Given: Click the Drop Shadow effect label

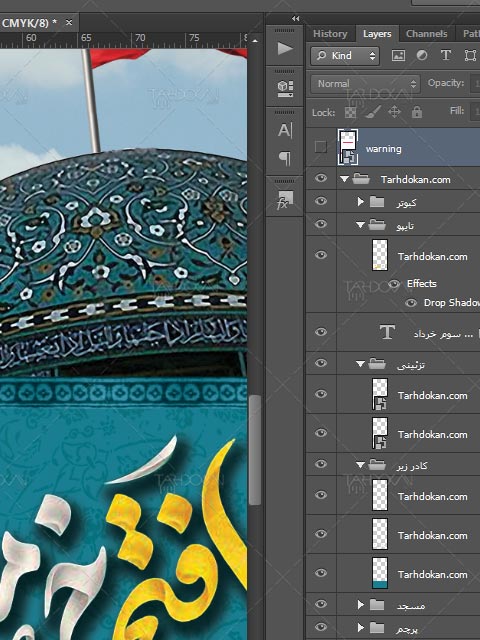Looking at the screenshot, I should [451, 303].
